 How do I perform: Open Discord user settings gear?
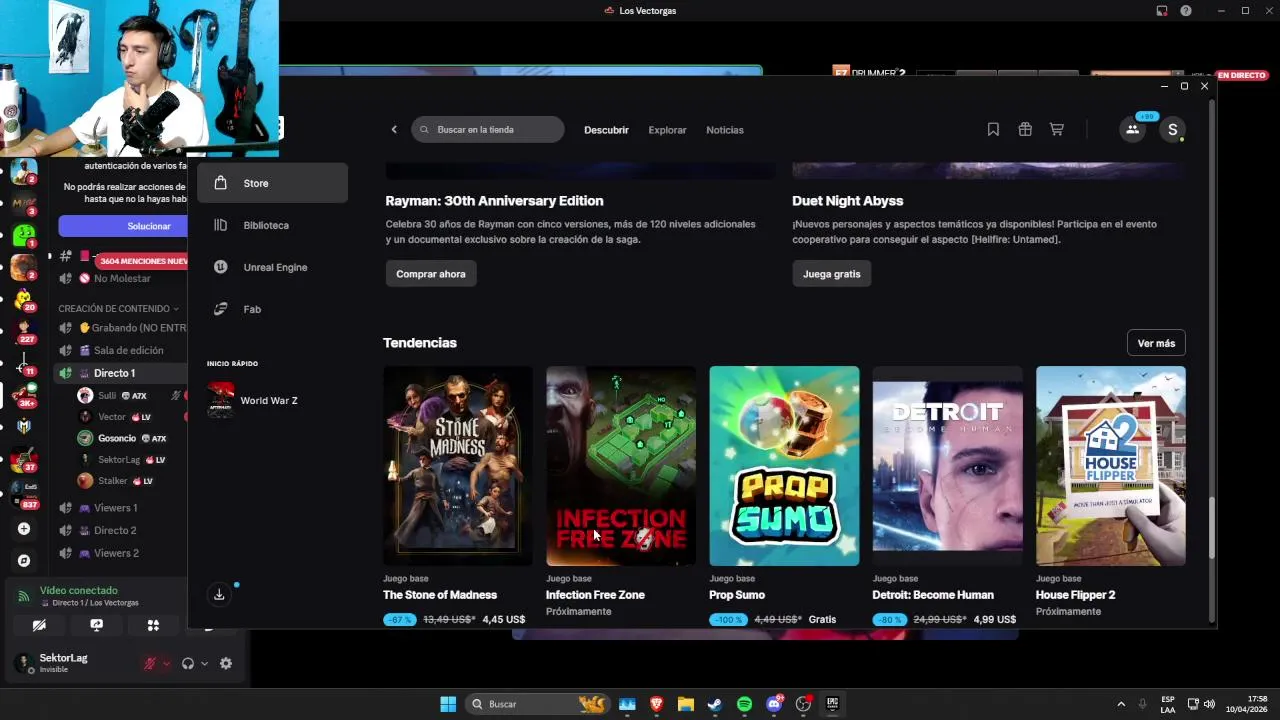click(226, 663)
